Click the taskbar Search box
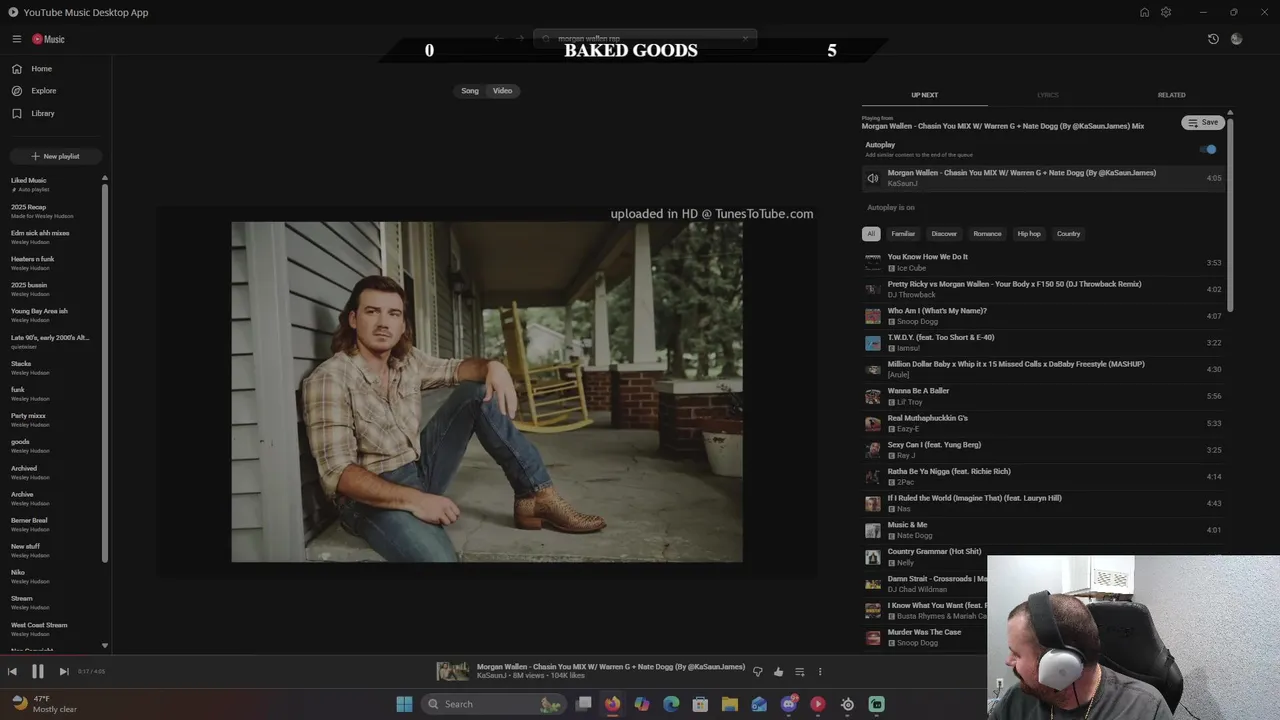 coord(495,704)
